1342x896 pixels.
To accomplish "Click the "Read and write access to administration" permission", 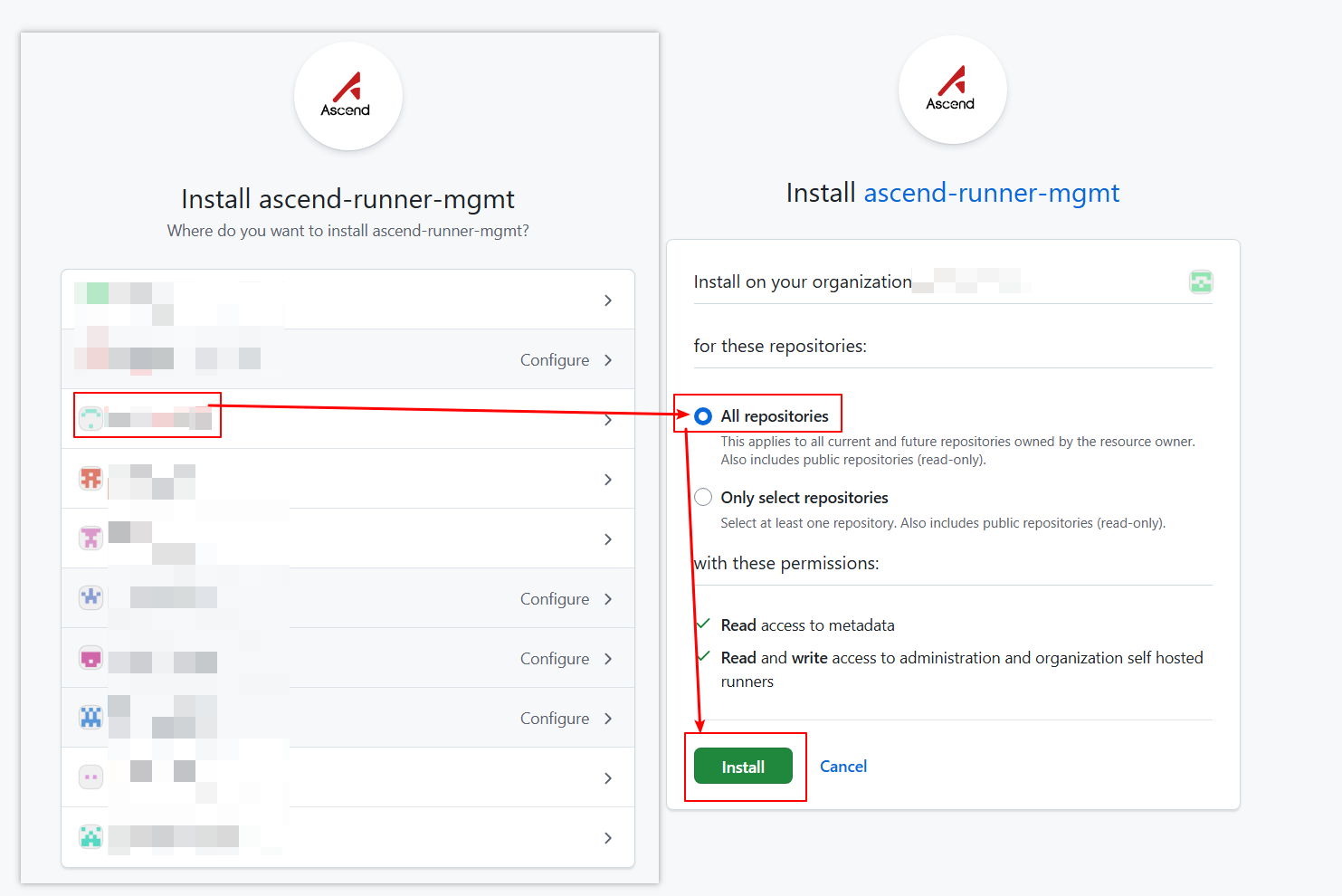I will point(962,669).
